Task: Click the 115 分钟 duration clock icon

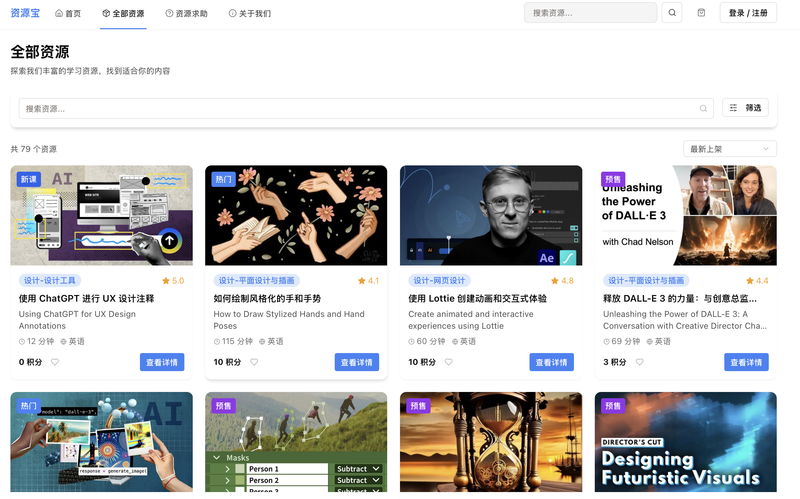Action: 217,341
